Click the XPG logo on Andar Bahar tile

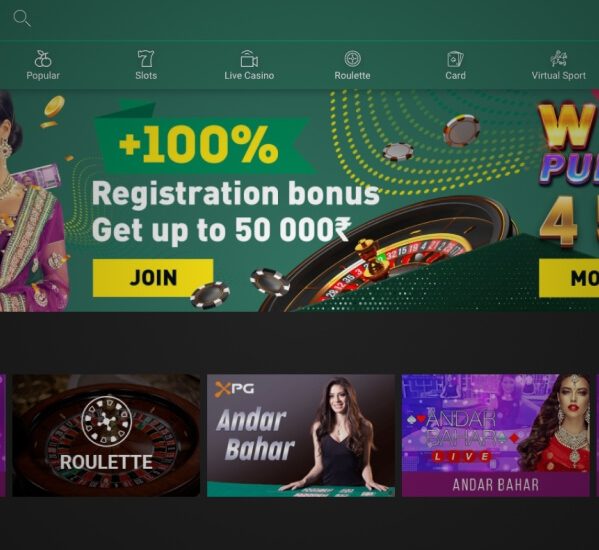pos(234,389)
